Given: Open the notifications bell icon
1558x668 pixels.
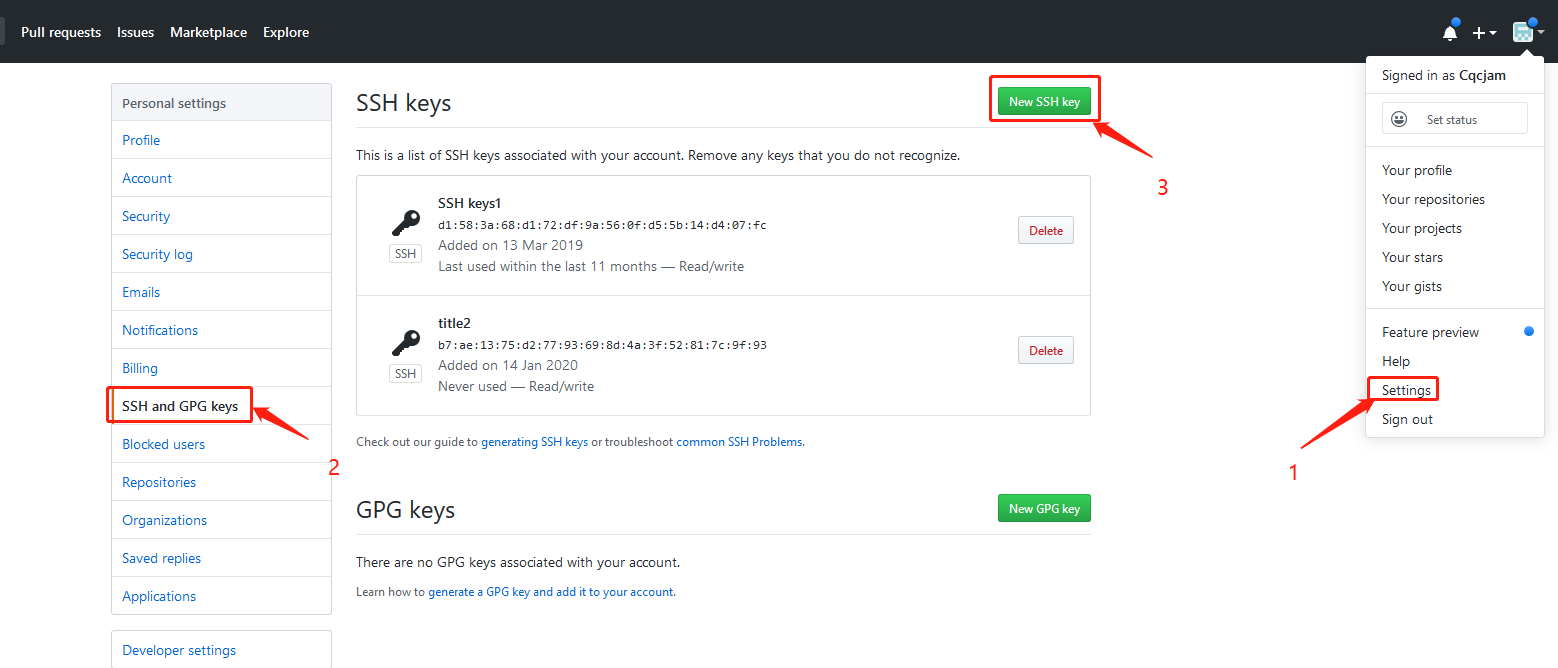Looking at the screenshot, I should click(x=1450, y=32).
